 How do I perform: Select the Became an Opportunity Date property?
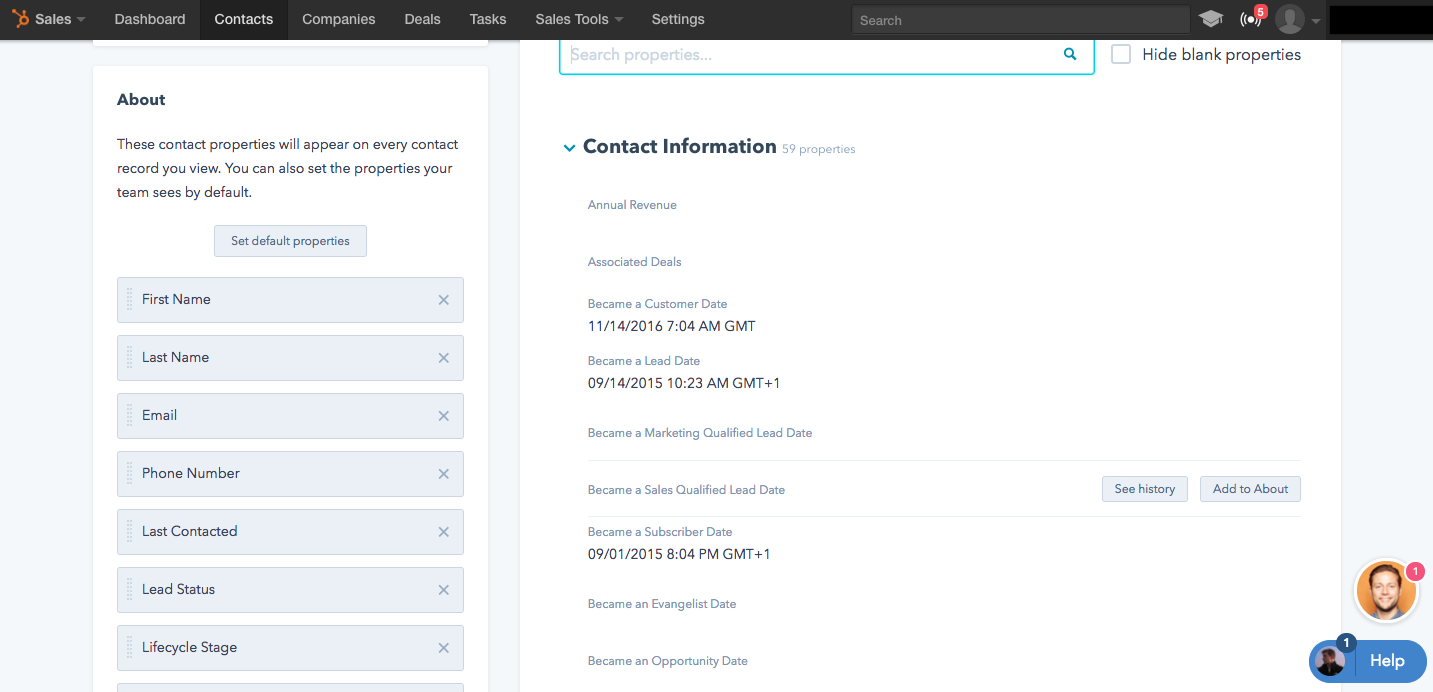[668, 661]
